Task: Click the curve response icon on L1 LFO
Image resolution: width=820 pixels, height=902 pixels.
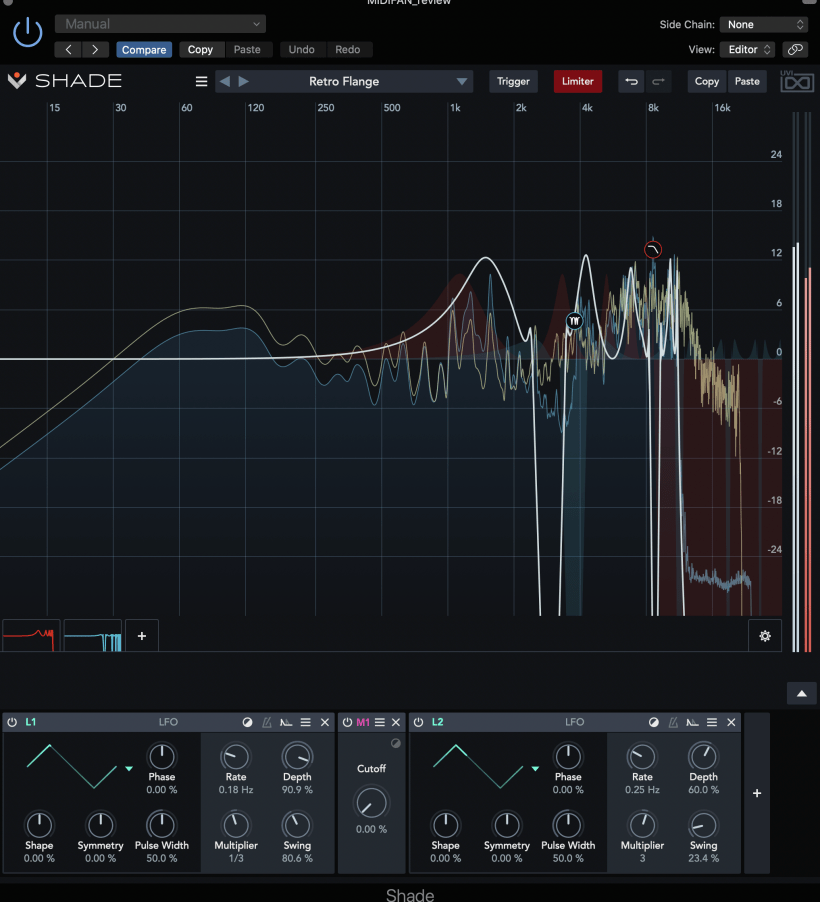Action: click(287, 722)
